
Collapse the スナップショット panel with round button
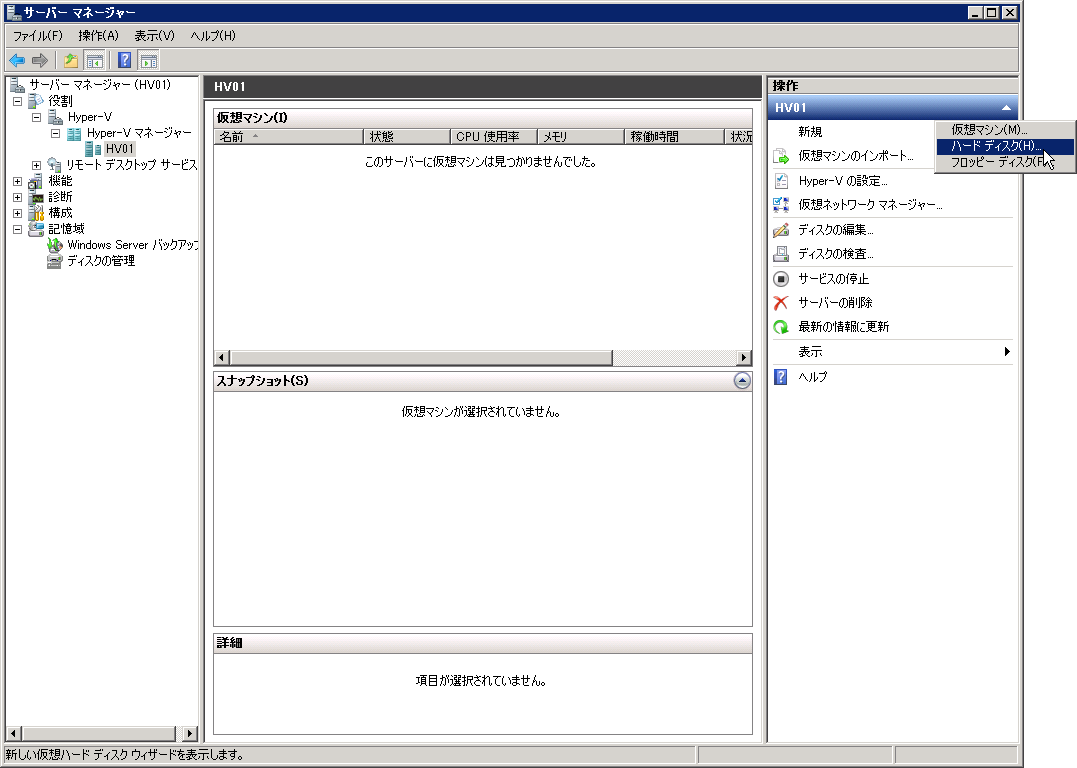[x=741, y=380]
